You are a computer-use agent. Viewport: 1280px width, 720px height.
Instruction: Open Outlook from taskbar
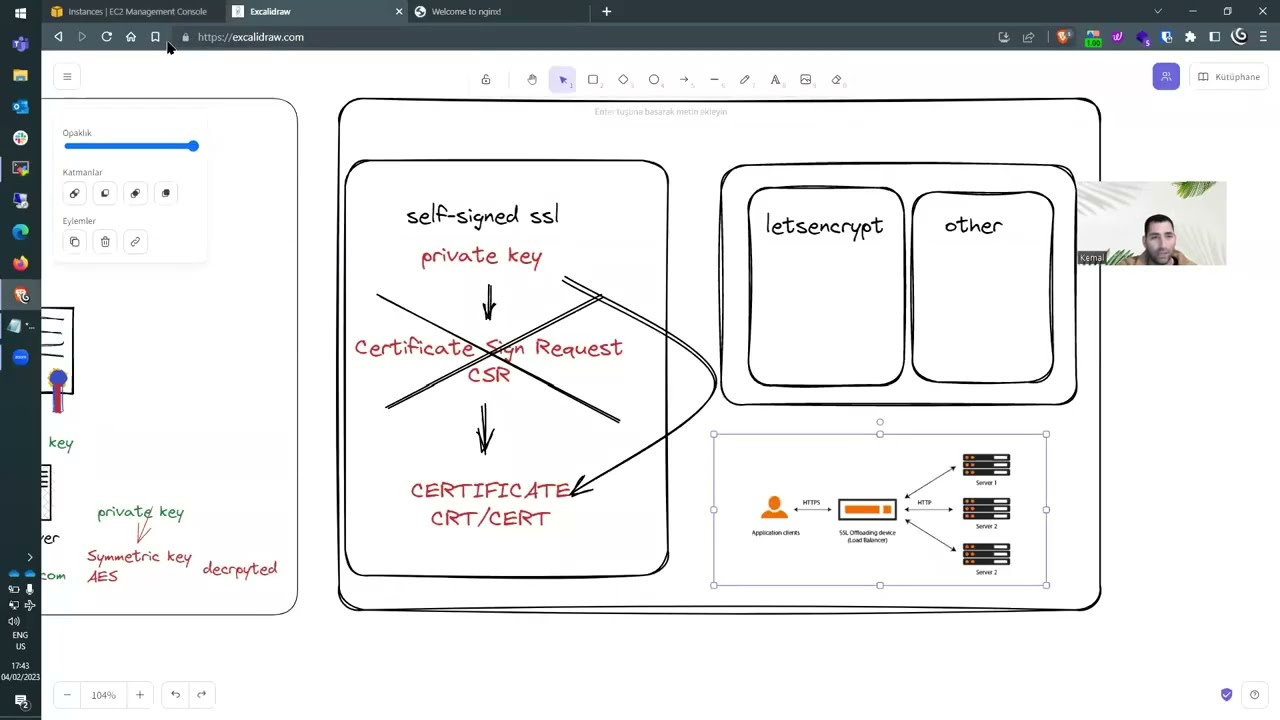(20, 106)
